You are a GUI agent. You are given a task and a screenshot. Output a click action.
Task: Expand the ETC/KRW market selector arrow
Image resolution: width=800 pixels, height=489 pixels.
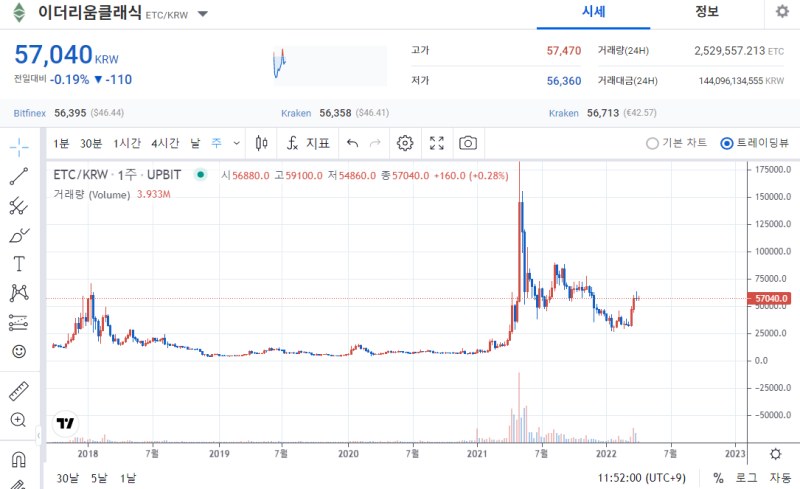tap(203, 14)
